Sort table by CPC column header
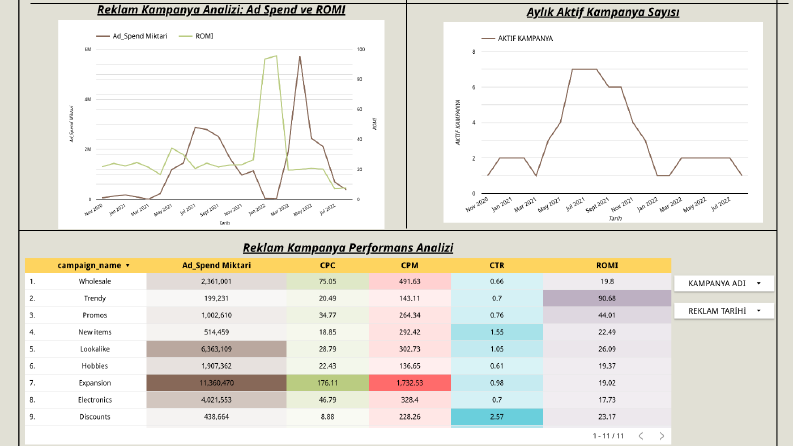The image size is (793, 446). tap(327, 265)
